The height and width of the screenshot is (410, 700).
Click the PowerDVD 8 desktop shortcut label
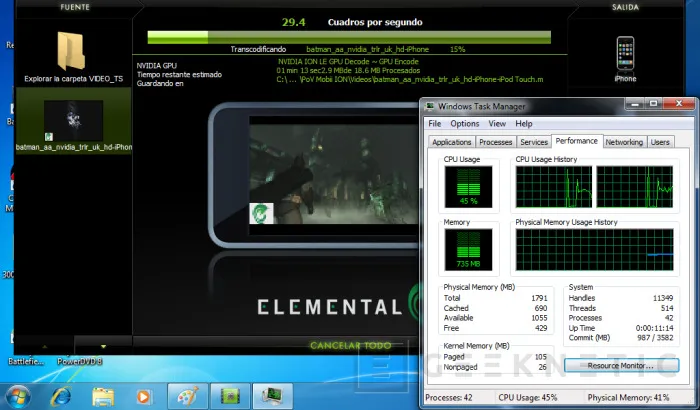pyautogui.click(x=80, y=361)
